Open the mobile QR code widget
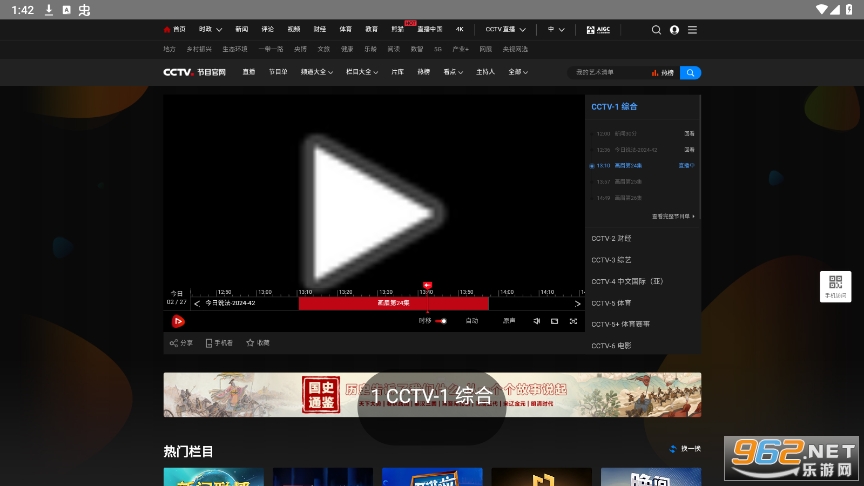Screen dimensions: 864x486 click(x=835, y=285)
